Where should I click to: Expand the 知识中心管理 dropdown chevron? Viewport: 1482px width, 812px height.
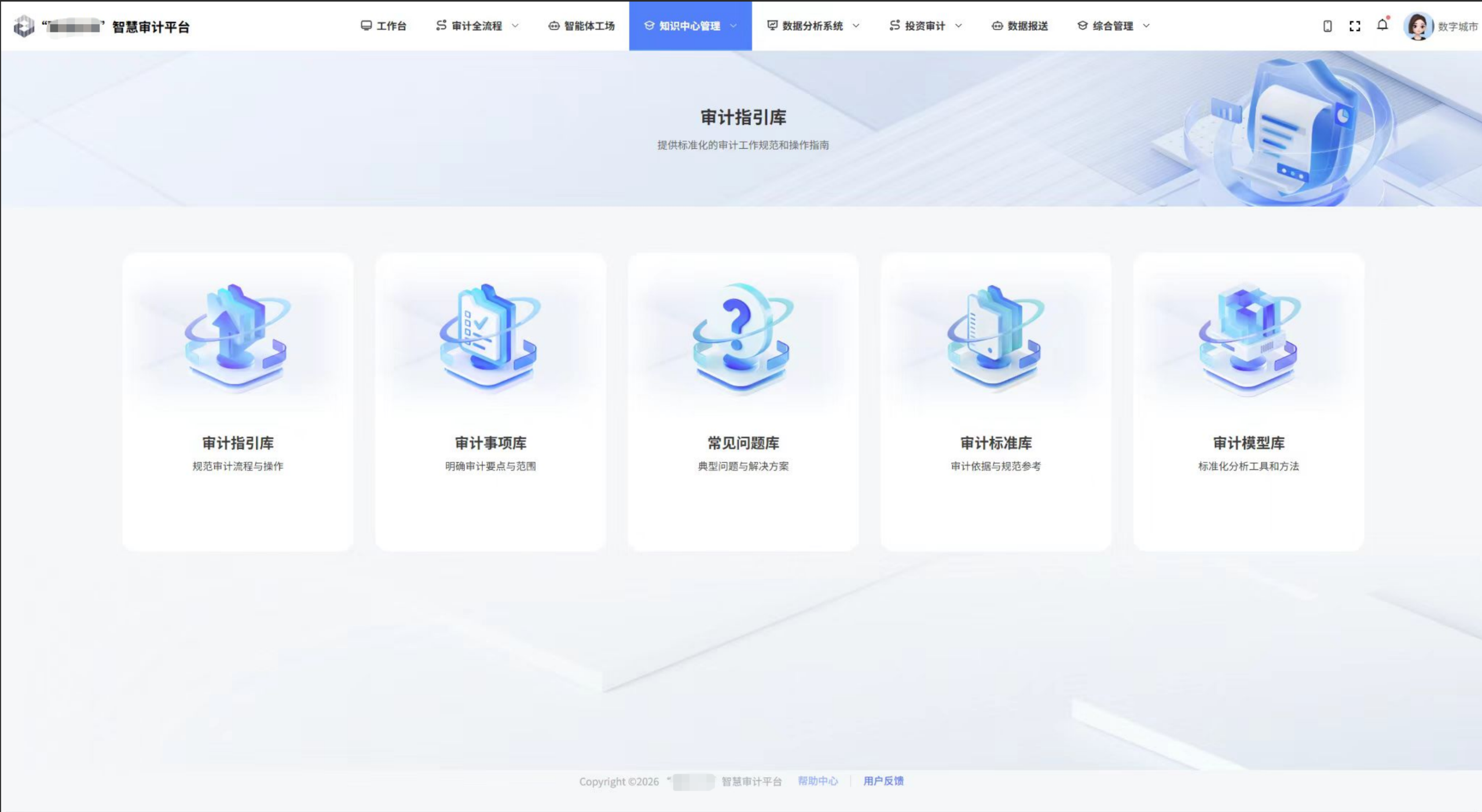(733, 25)
